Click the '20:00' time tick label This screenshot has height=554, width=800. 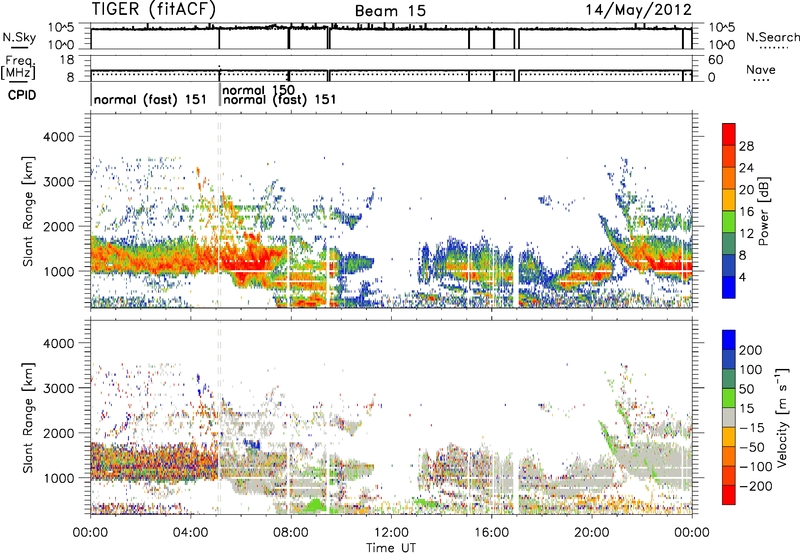point(591,533)
